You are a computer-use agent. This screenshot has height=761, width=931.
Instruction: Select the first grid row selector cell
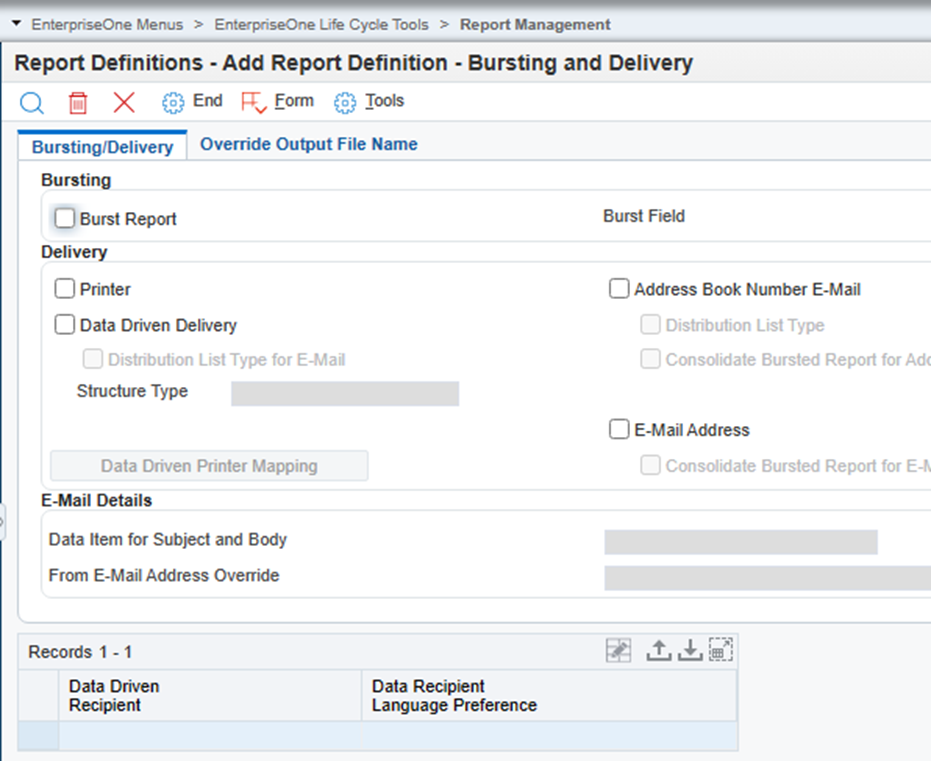[39, 736]
